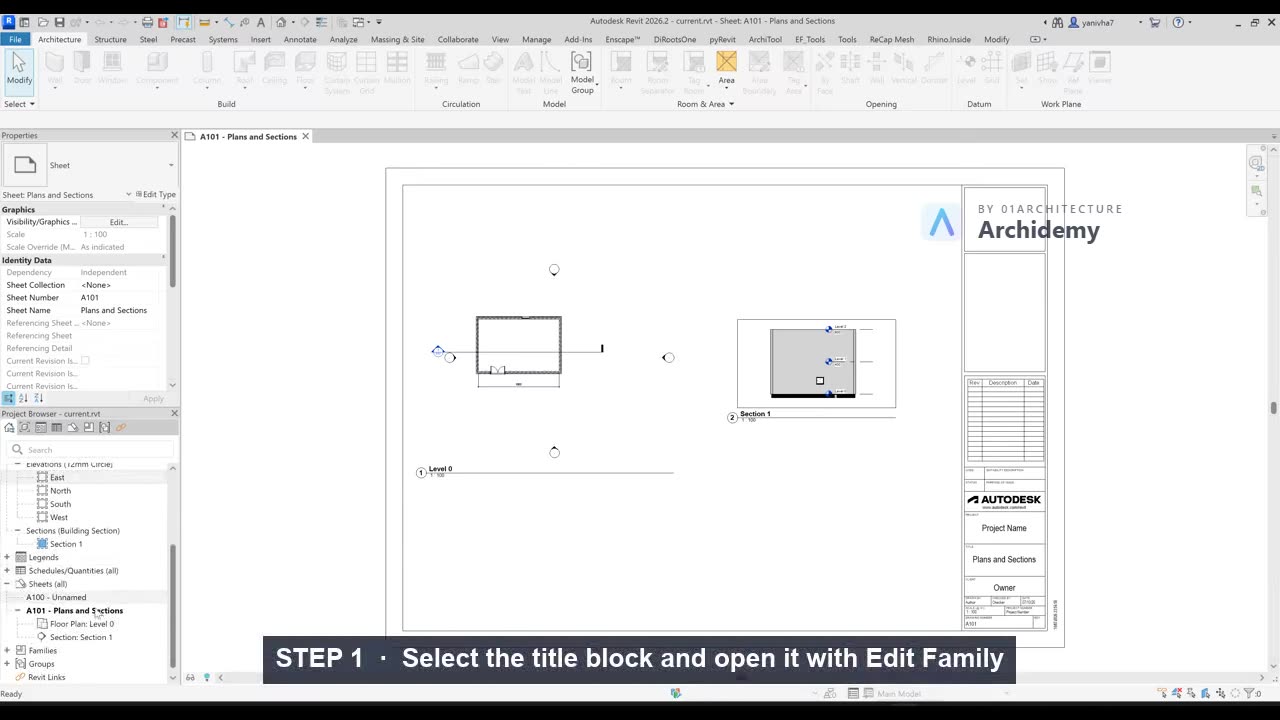The height and width of the screenshot is (720, 1280).
Task: Select the Area tool in Room & Area
Action: (x=726, y=68)
